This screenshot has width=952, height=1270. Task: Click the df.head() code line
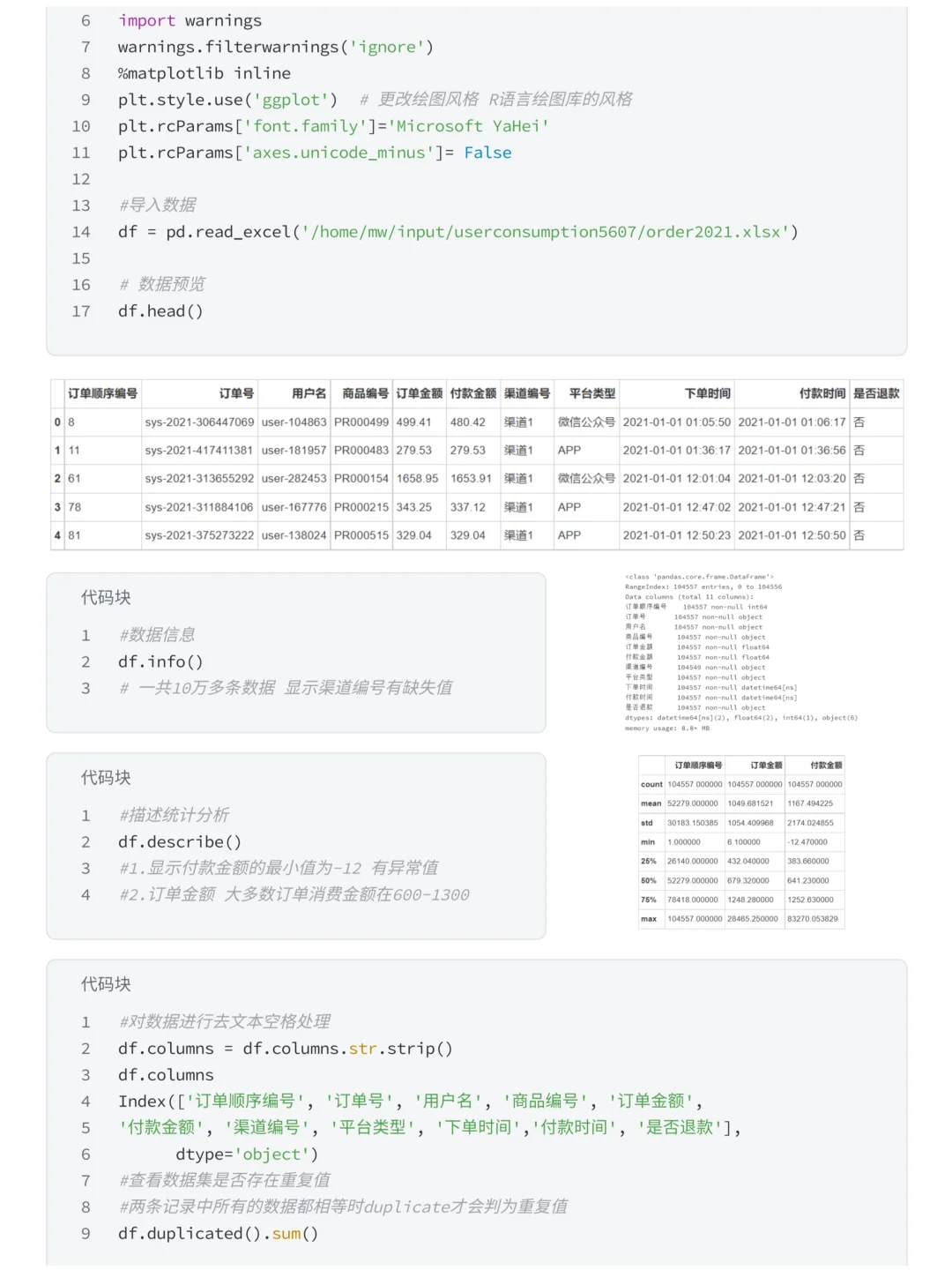point(160,311)
